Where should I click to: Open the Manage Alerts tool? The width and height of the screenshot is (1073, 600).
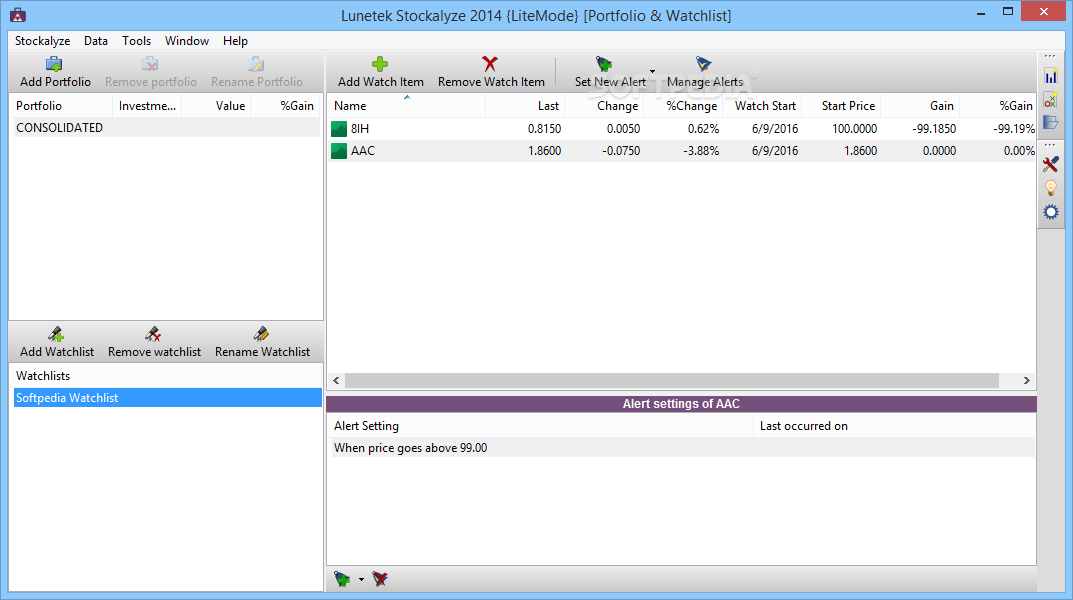[705, 73]
